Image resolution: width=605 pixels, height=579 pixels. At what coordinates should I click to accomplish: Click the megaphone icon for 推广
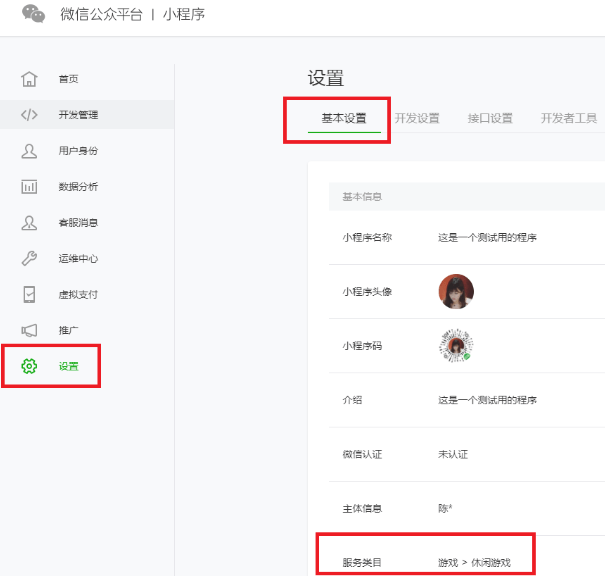(x=29, y=331)
